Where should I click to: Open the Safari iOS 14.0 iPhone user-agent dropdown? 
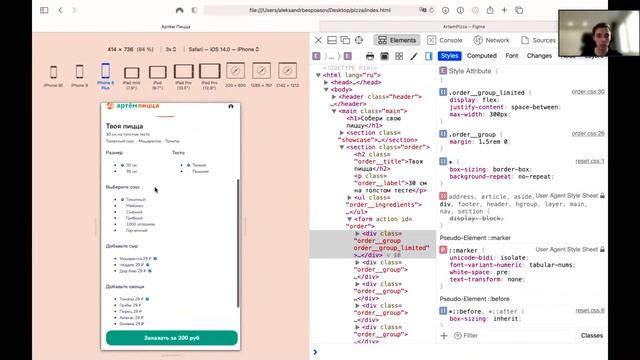pos(224,49)
